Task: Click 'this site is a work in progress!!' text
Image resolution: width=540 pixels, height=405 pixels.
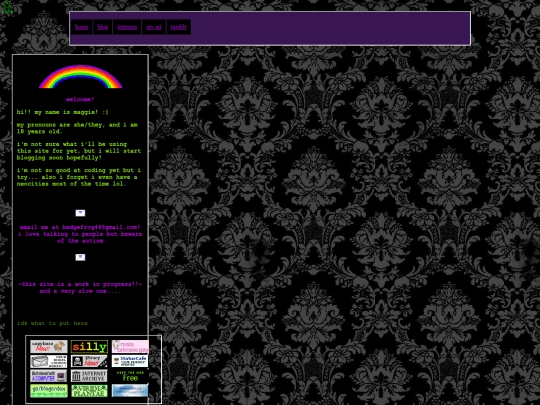Action: click(80, 284)
